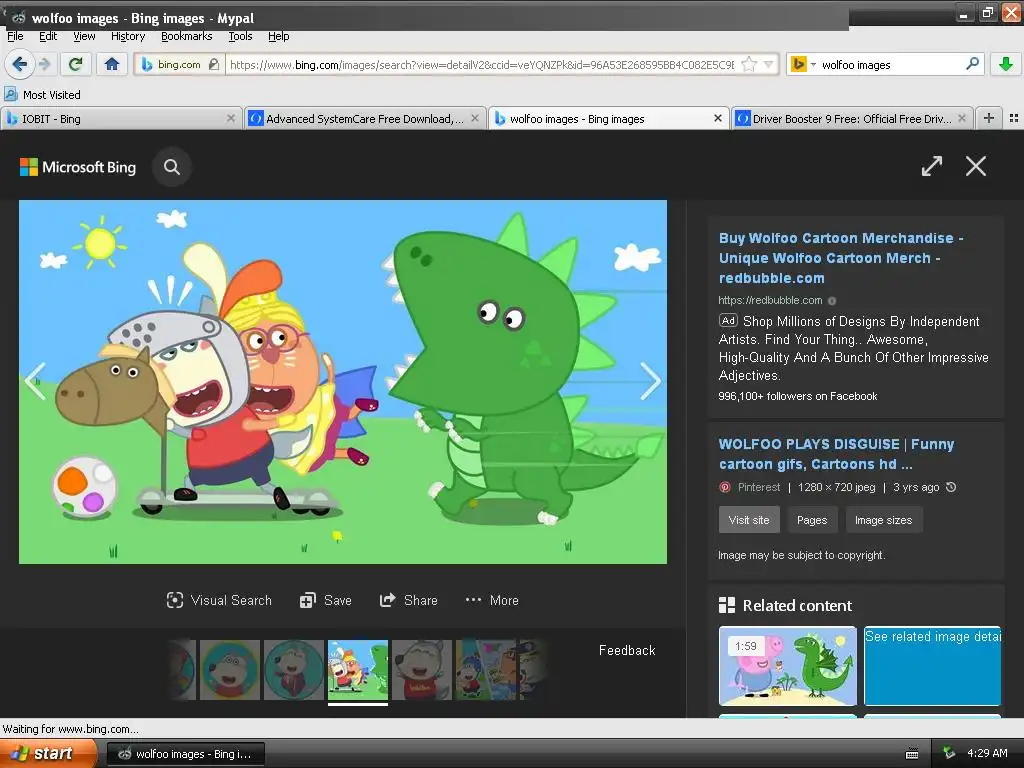Image resolution: width=1024 pixels, height=768 pixels.
Task: Click the clock icon next to 3 yrs ago
Action: (x=951, y=487)
